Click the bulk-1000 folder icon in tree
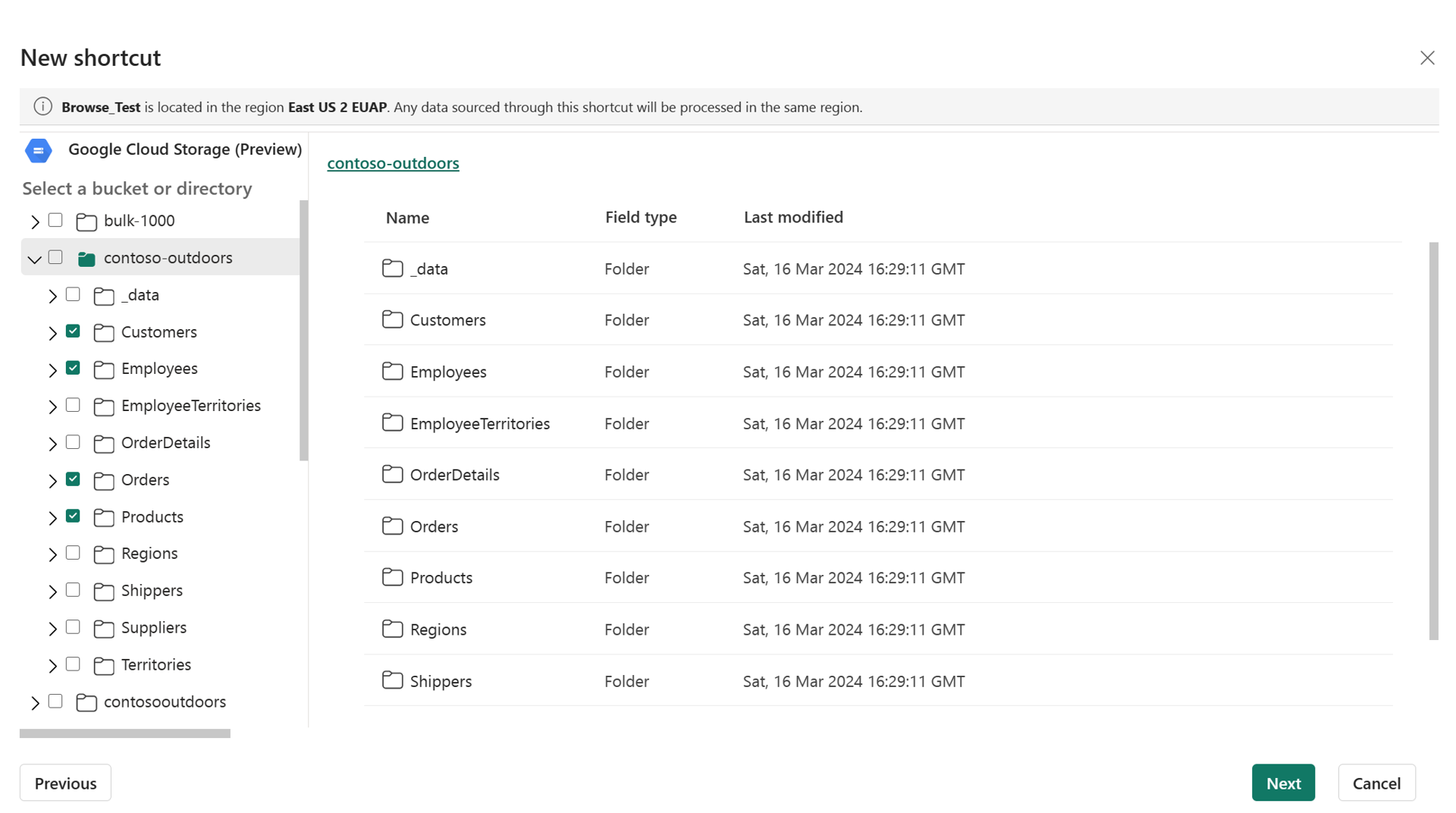 pyautogui.click(x=86, y=222)
